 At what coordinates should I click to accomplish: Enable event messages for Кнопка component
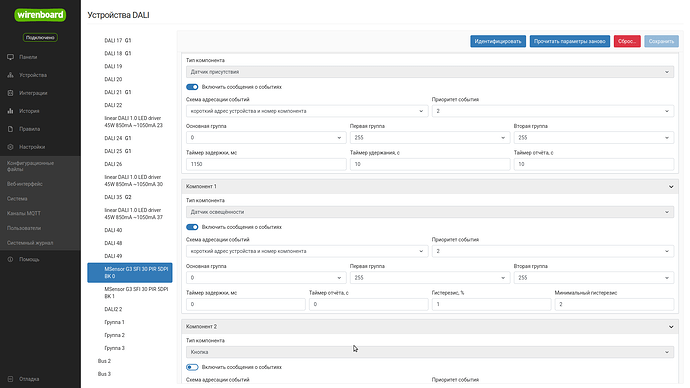pyautogui.click(x=192, y=367)
